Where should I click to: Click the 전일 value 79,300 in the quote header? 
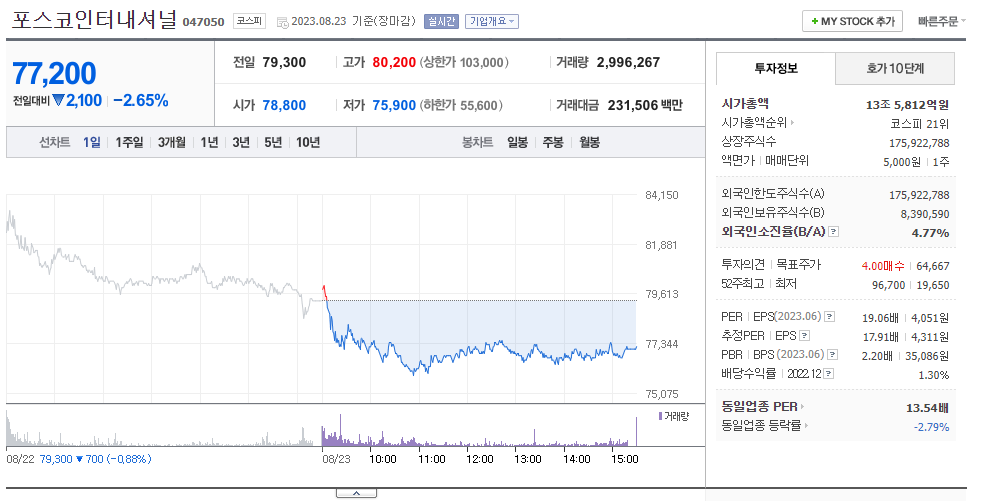284,62
